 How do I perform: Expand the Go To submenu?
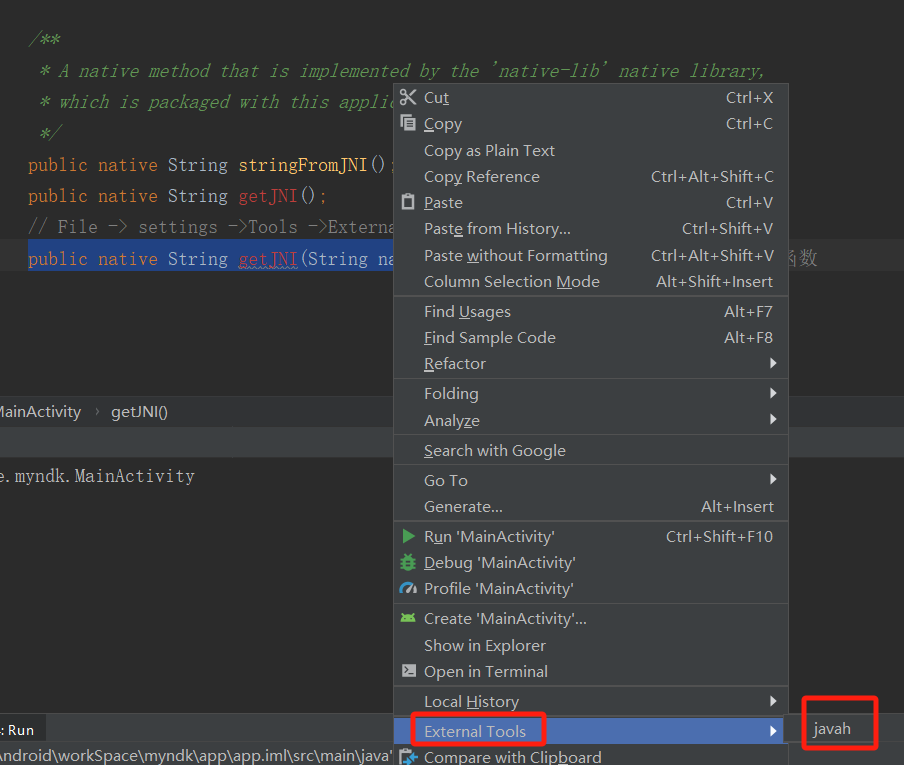tap(445, 480)
